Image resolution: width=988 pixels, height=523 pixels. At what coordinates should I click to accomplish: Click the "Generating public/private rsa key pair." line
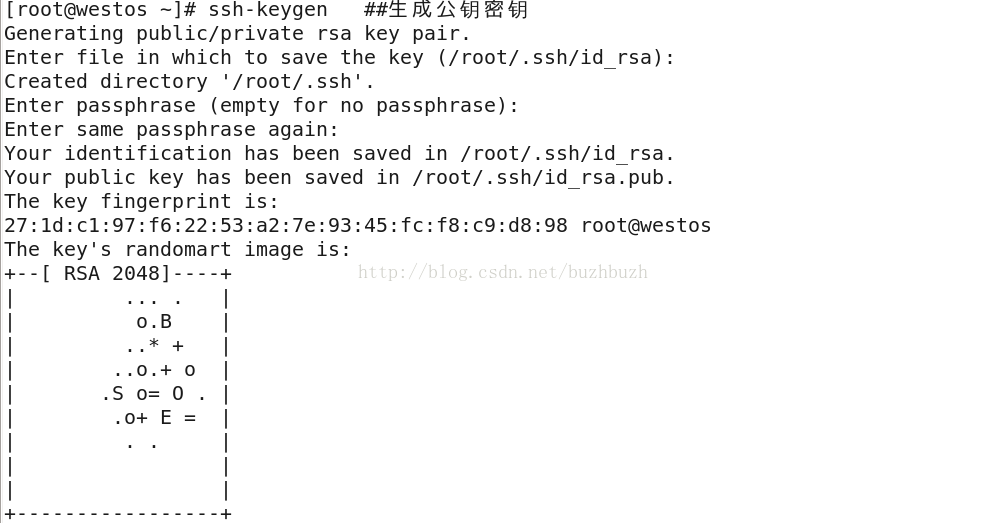tap(237, 34)
